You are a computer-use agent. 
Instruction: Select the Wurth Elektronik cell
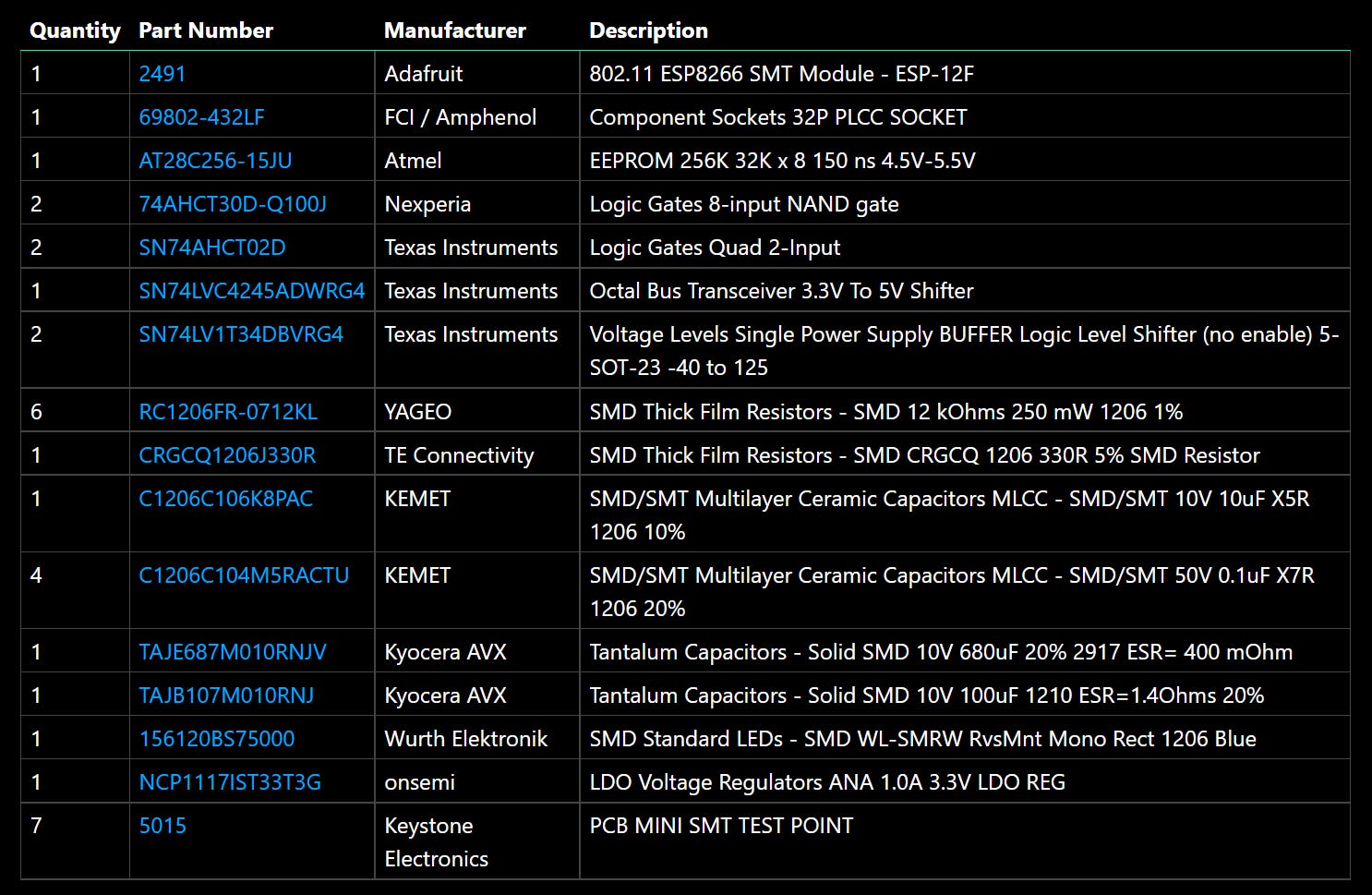click(476, 739)
